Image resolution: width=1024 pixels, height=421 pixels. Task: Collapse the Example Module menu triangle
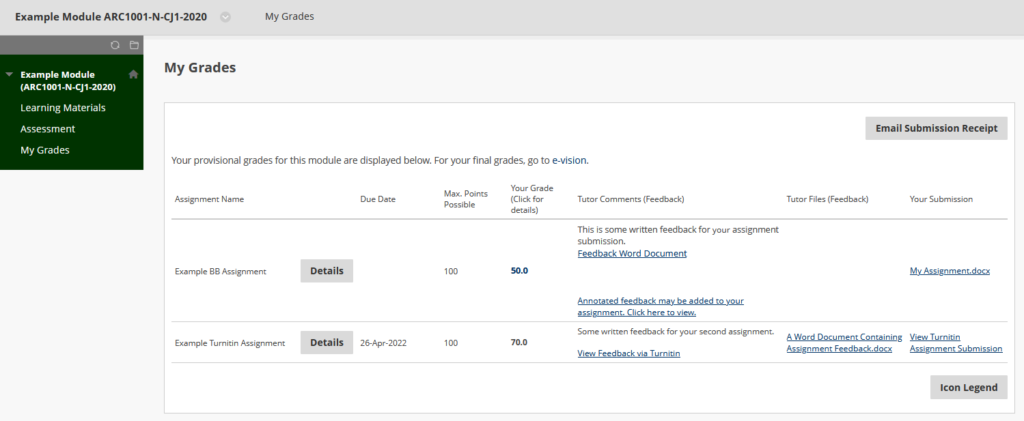coord(9,74)
